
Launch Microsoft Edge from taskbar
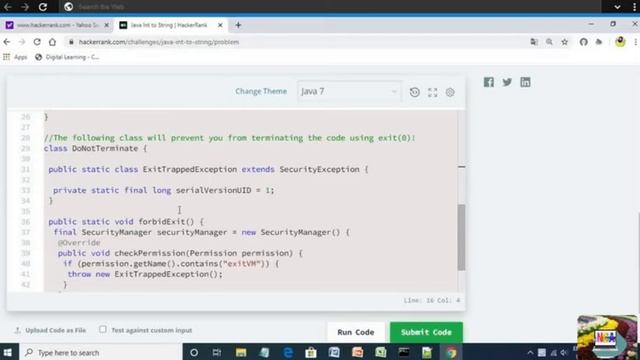coord(288,352)
